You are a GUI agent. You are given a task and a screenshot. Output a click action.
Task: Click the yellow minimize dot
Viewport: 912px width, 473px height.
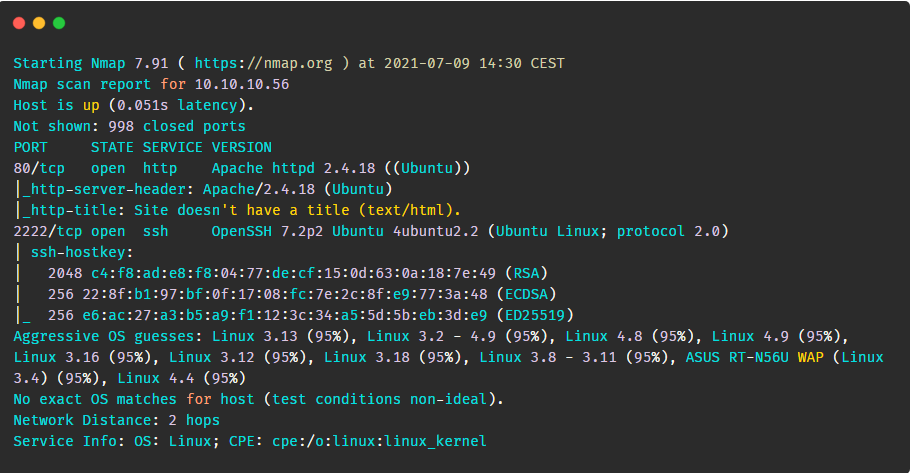pyautogui.click(x=39, y=23)
